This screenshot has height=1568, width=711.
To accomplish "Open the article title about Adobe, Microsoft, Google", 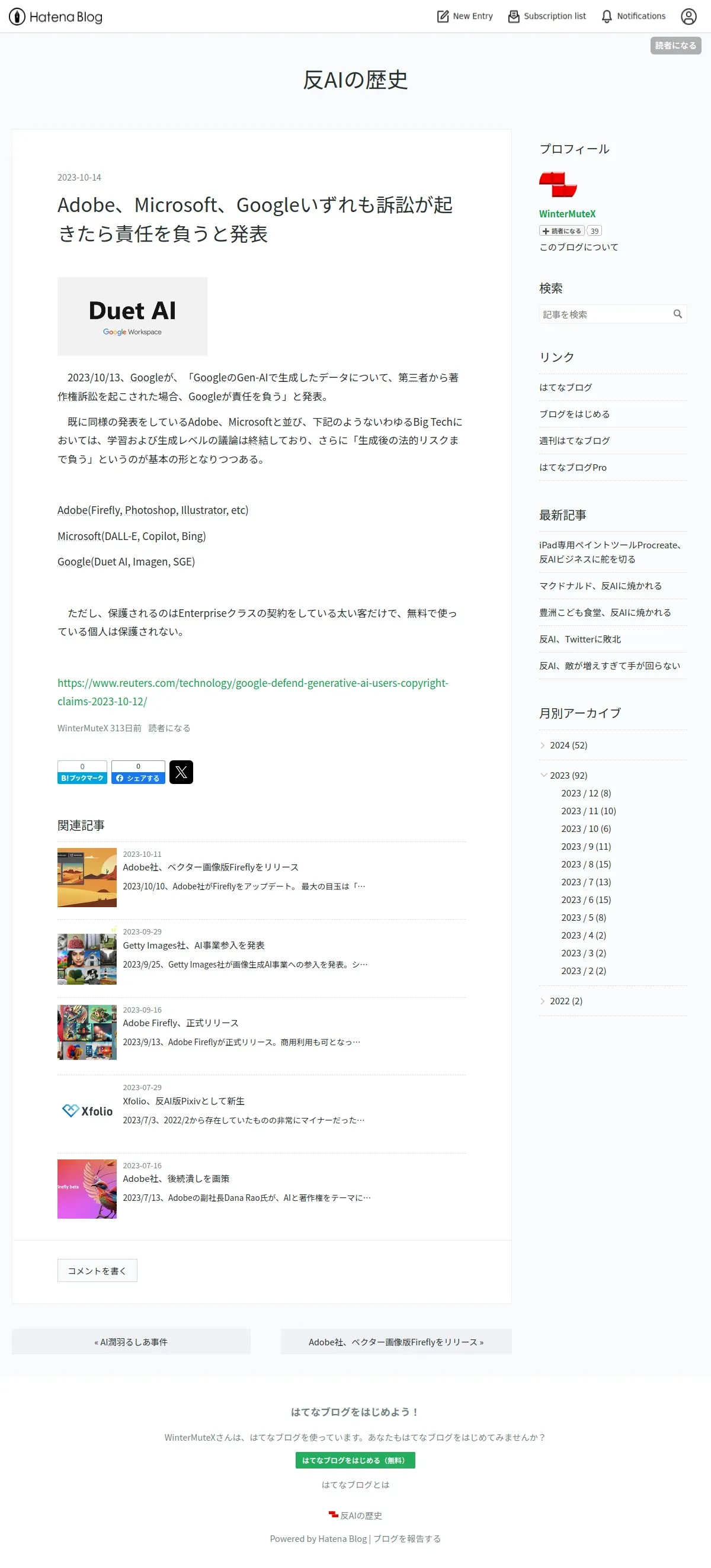I will (x=255, y=220).
